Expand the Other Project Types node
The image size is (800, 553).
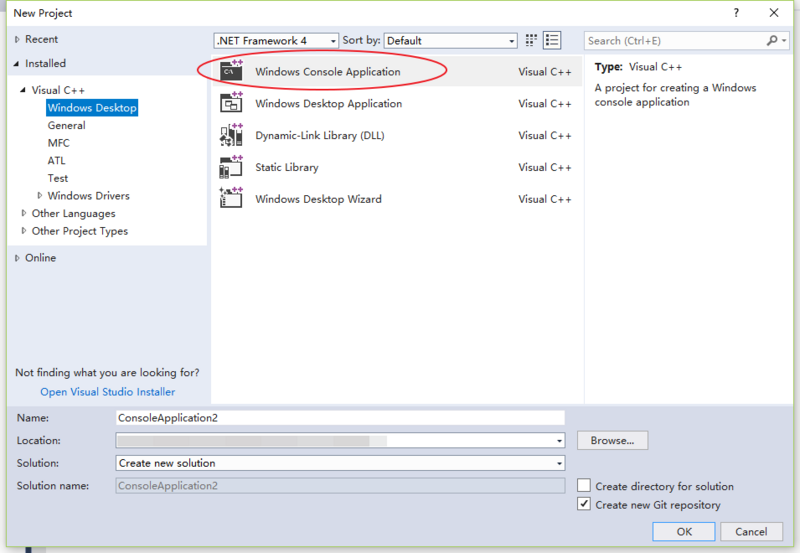pyautogui.click(x=23, y=231)
